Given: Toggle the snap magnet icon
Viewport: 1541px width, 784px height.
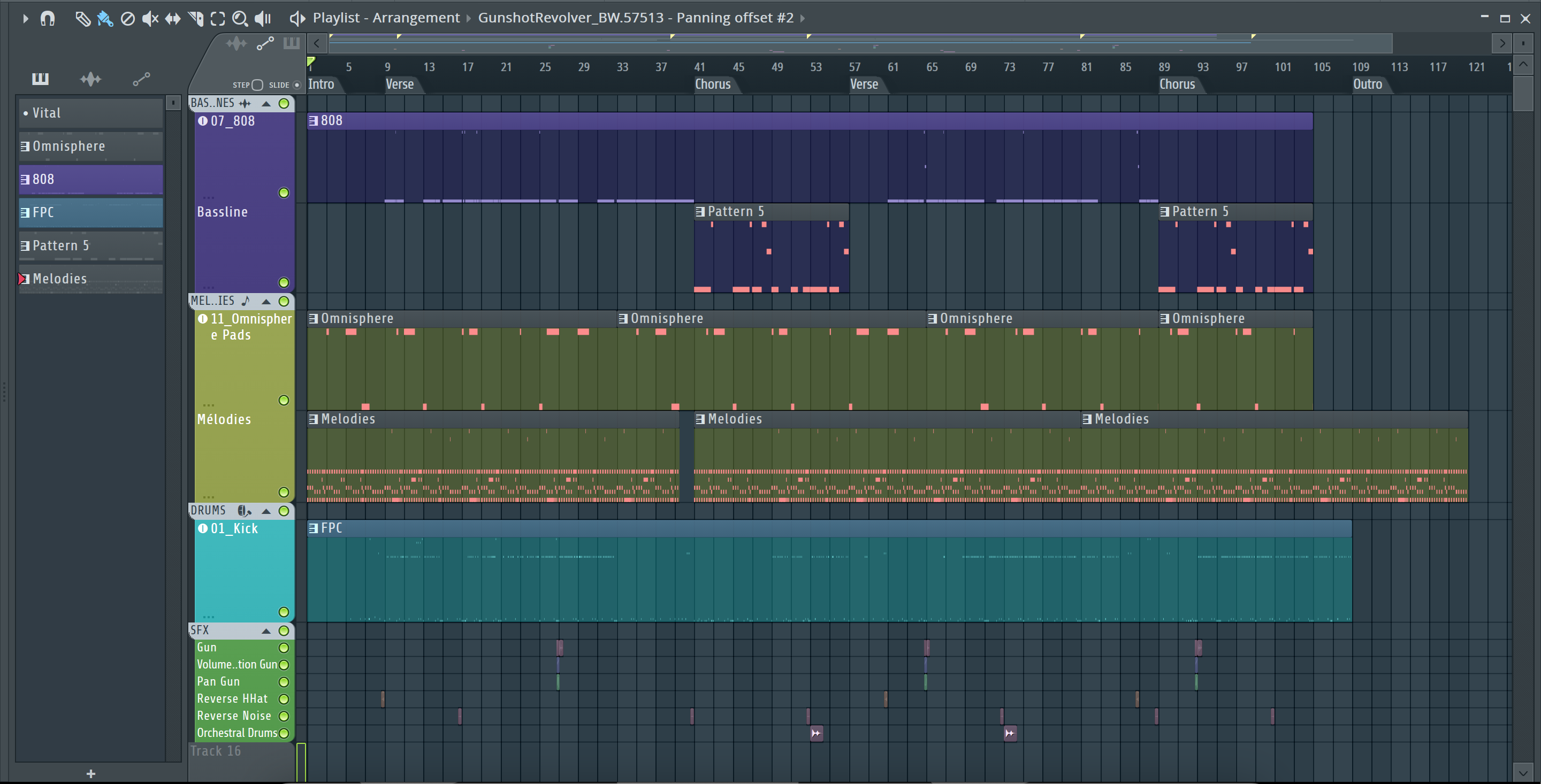Looking at the screenshot, I should (48, 19).
